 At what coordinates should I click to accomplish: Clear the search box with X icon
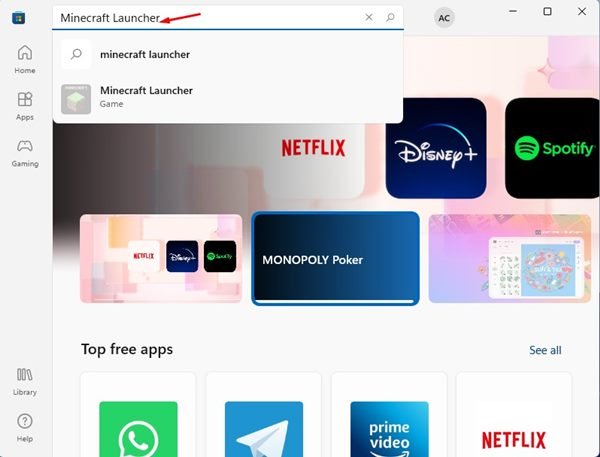click(369, 17)
